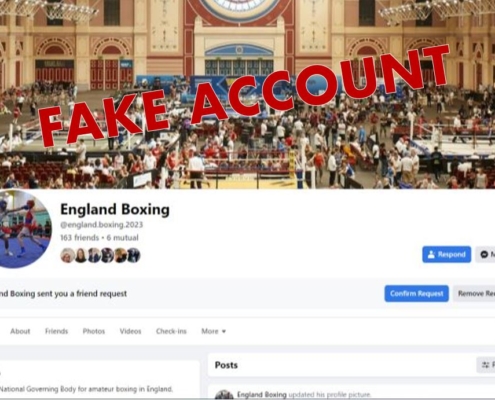Open Messenger icon button beside Respond
The width and height of the screenshot is (495, 400).
click(485, 254)
